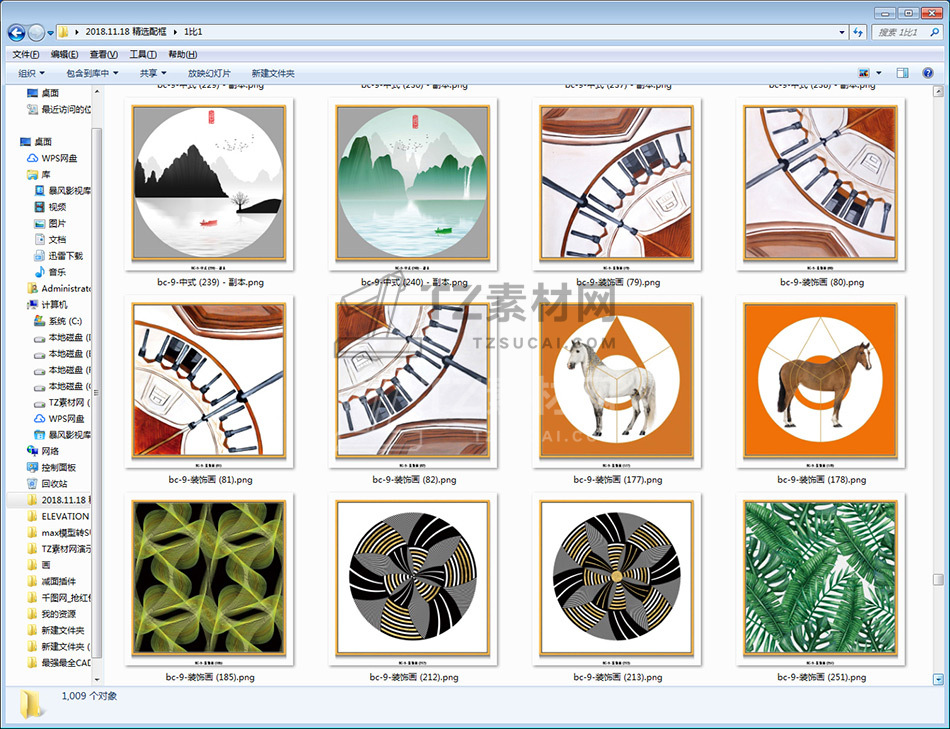Open the 文件(F) menu

25,55
